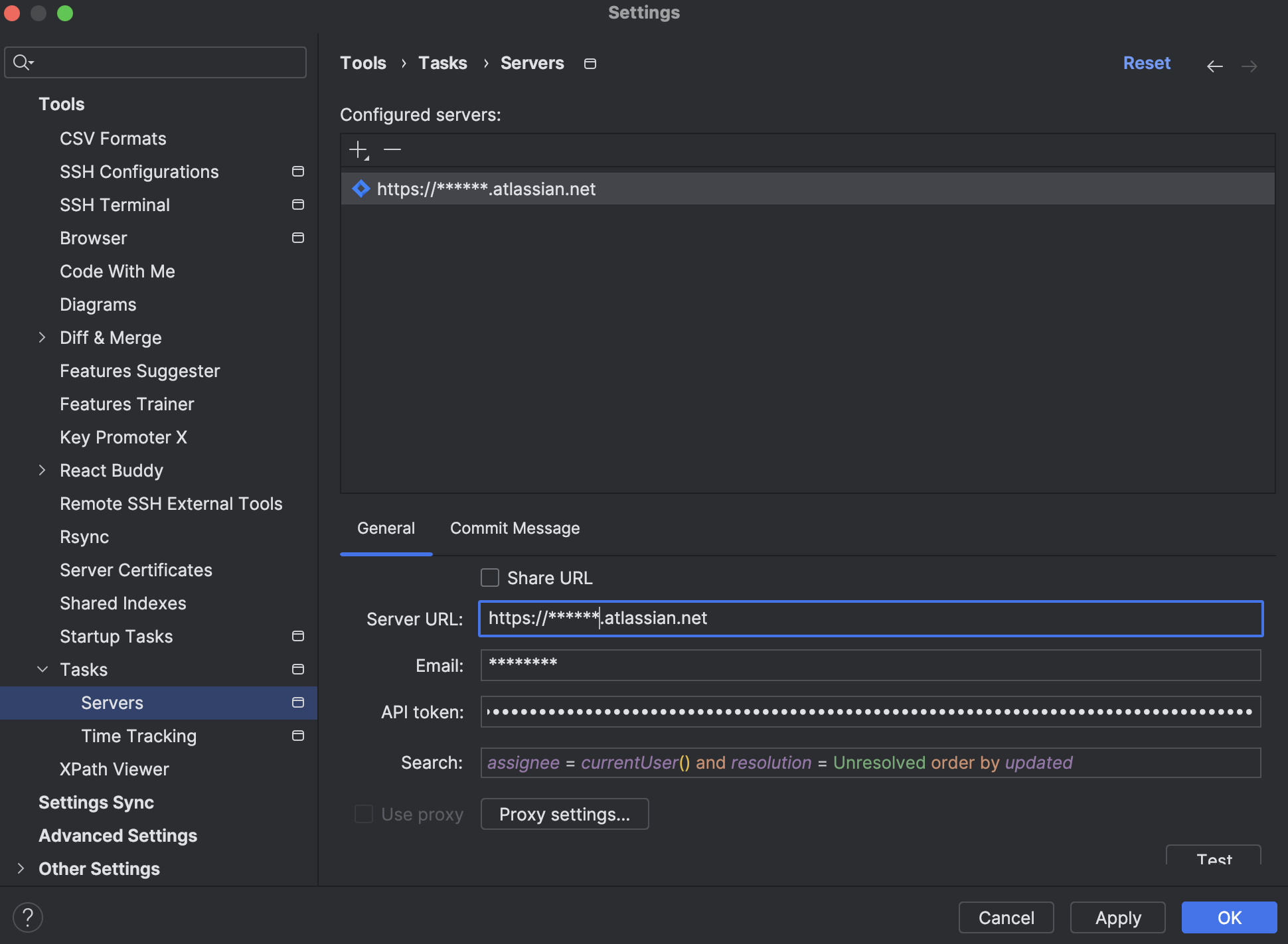
Task: Open Proxy settings dialog
Action: tap(564, 814)
